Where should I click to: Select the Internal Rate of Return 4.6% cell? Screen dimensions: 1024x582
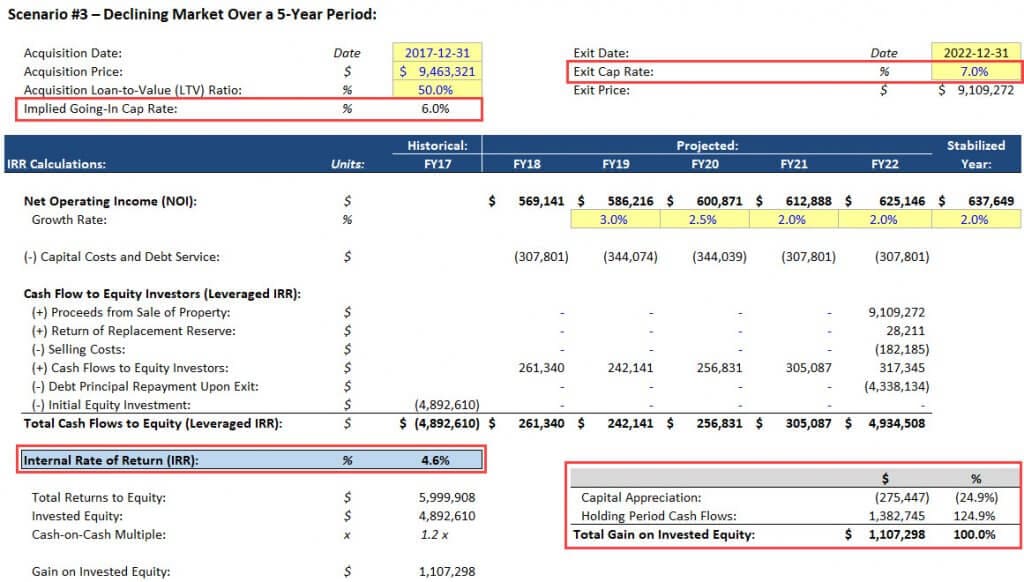(x=436, y=461)
